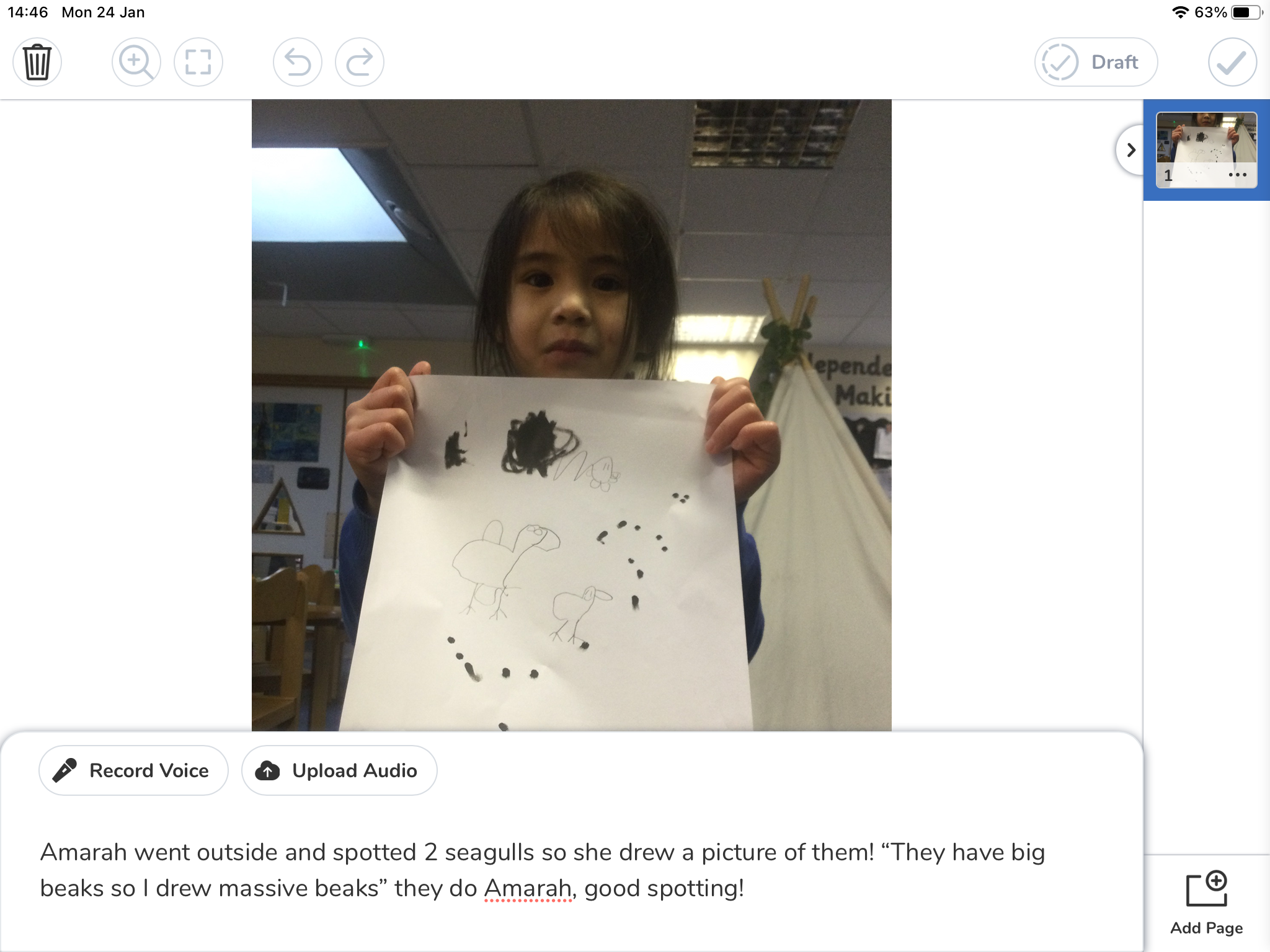Undo the last change
The height and width of the screenshot is (952, 1270).
[298, 62]
